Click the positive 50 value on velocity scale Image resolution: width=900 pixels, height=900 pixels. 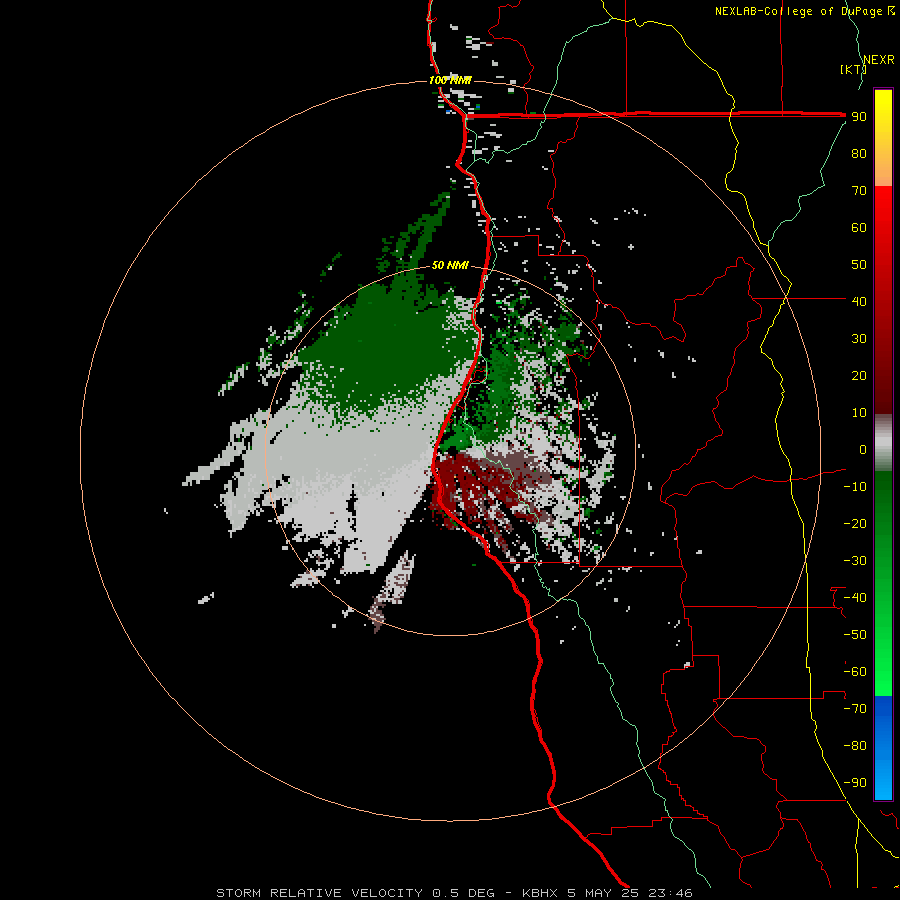point(859,265)
